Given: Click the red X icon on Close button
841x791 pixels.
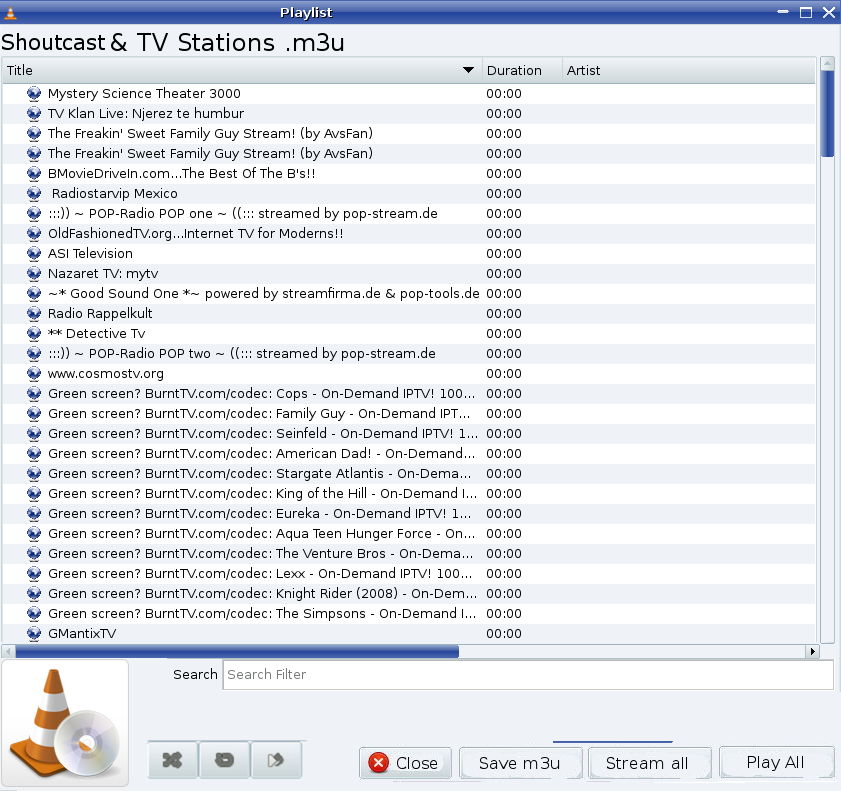Looking at the screenshot, I should 379,763.
